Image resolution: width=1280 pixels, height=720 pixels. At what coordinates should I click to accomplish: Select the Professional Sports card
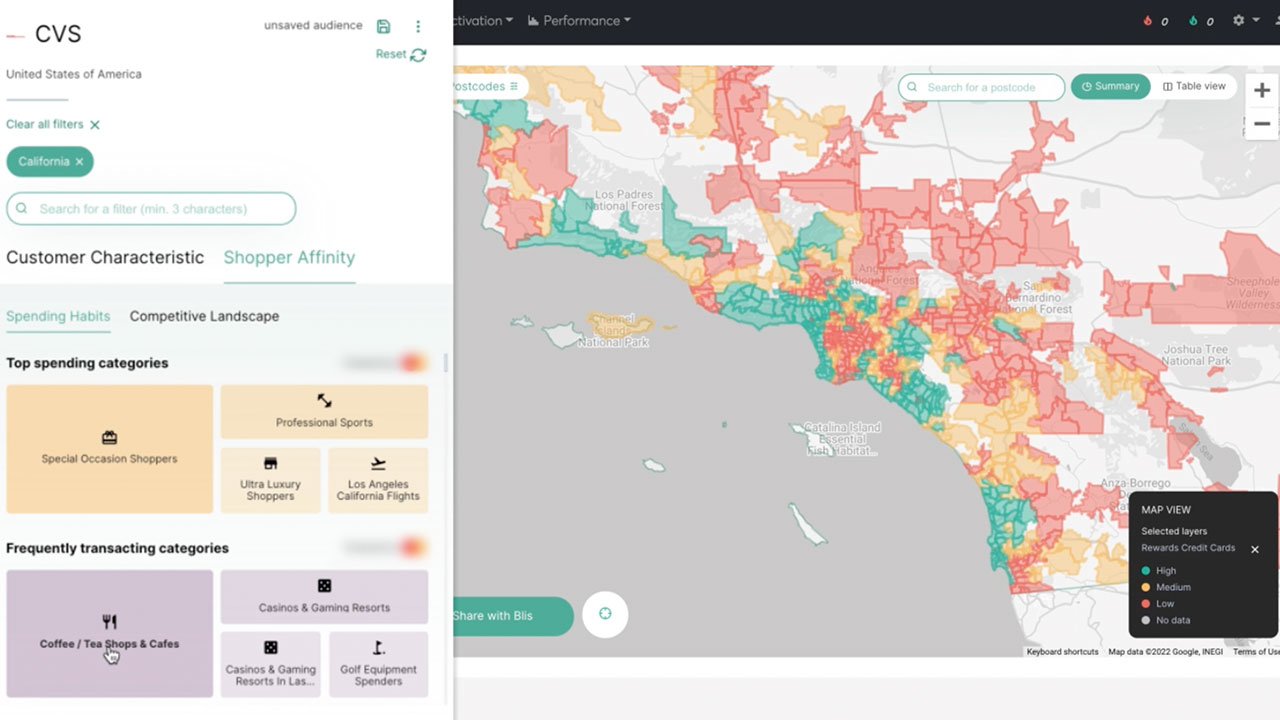tap(324, 411)
